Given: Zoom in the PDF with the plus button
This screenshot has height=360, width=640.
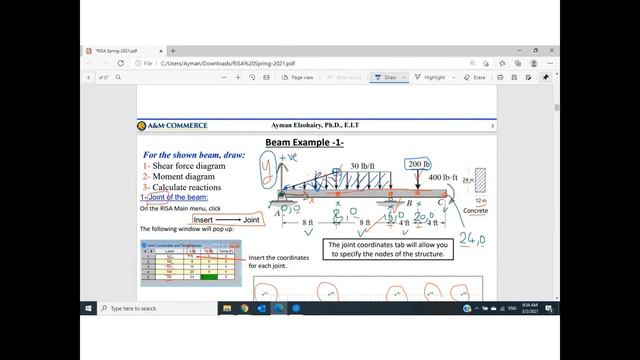Looking at the screenshot, I should point(238,77).
